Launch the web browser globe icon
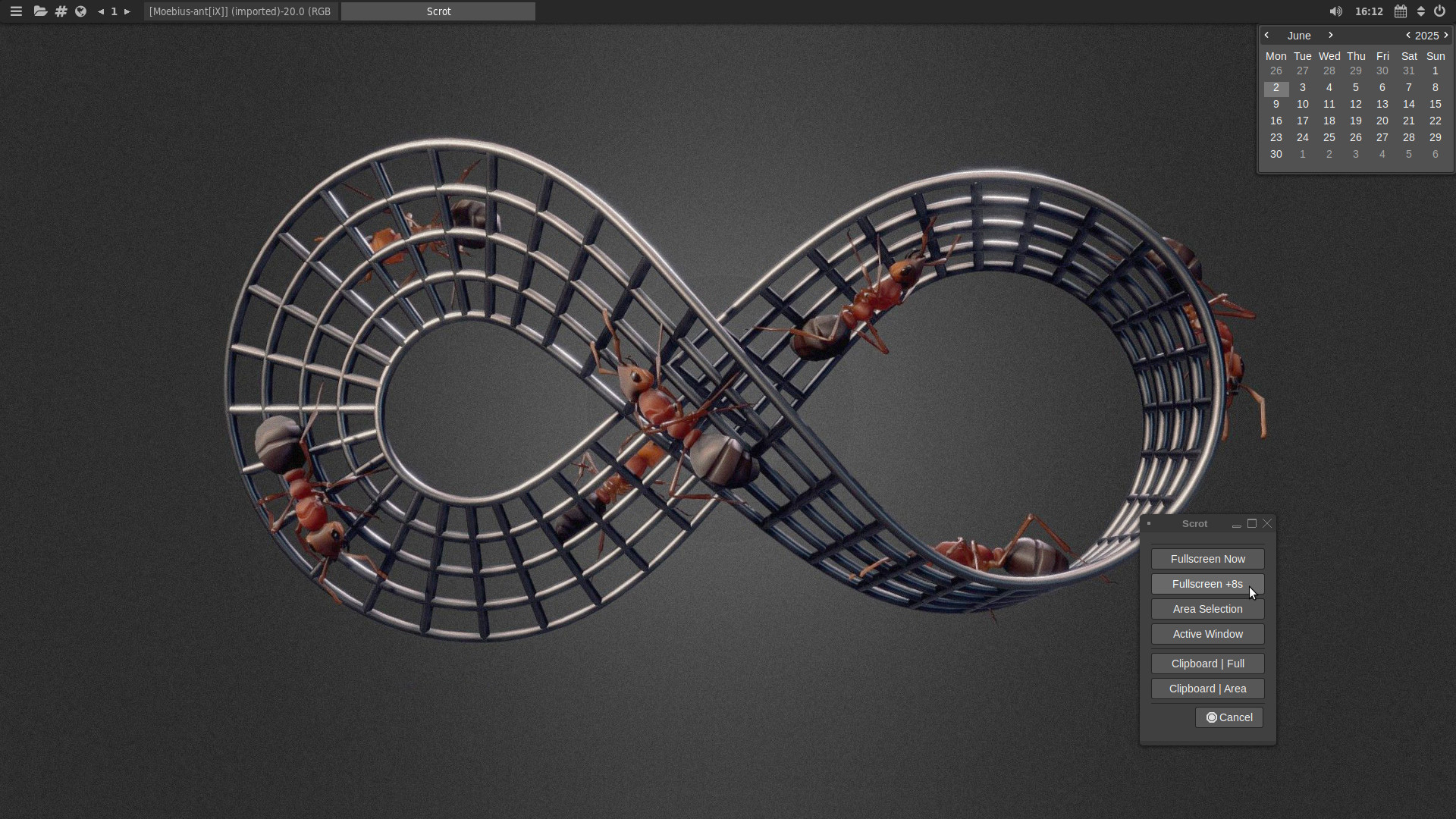The height and width of the screenshot is (819, 1456). click(x=80, y=11)
